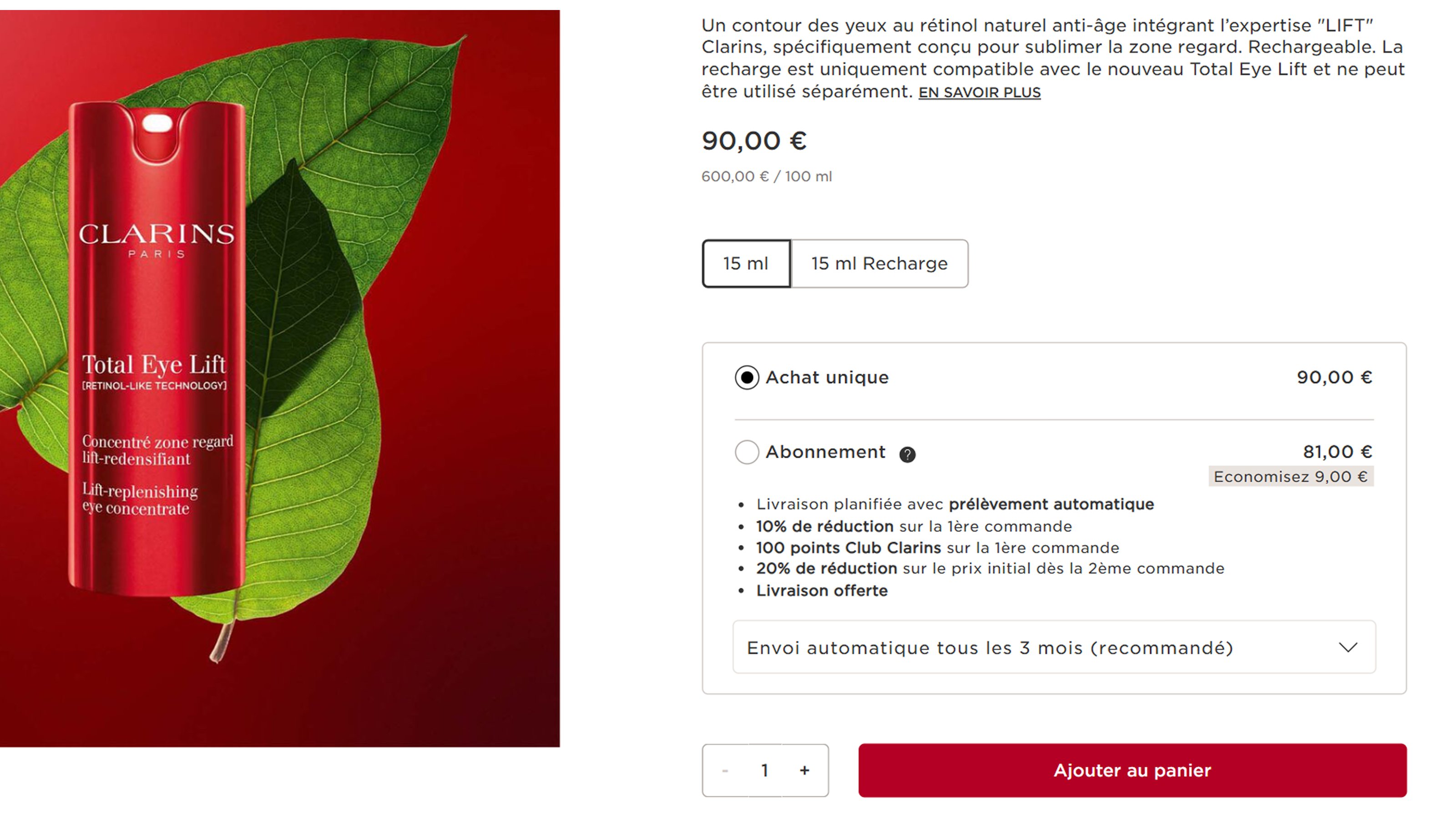Open the Abonnement help tooltip icon

[910, 453]
